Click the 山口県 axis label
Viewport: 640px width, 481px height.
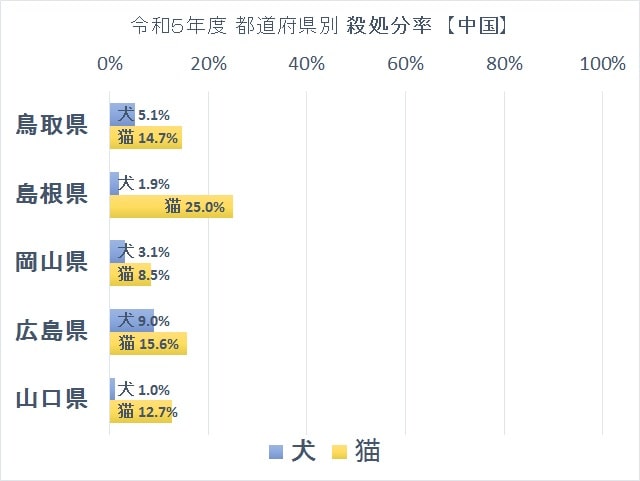click(52, 399)
